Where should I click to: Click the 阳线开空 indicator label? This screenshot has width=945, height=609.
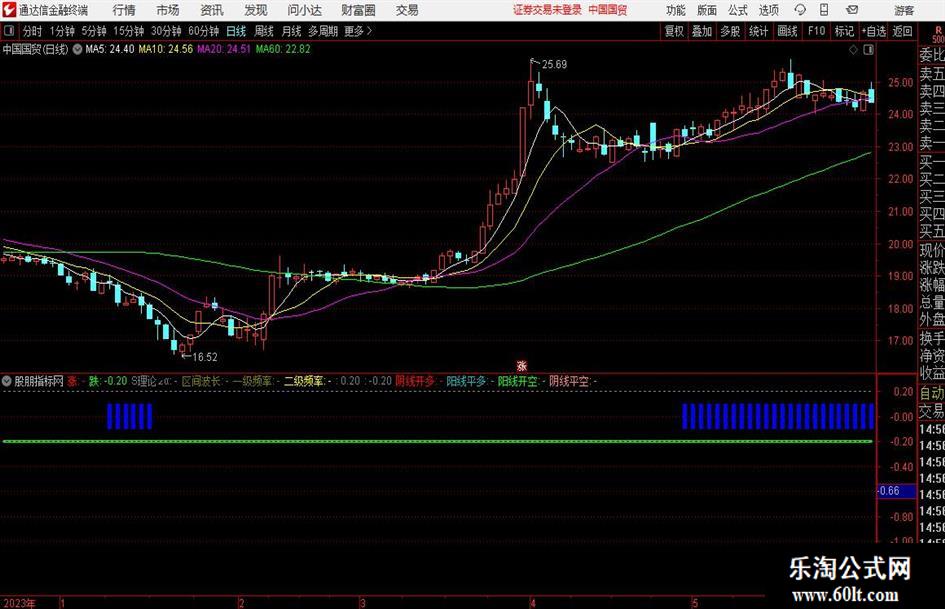coord(518,381)
